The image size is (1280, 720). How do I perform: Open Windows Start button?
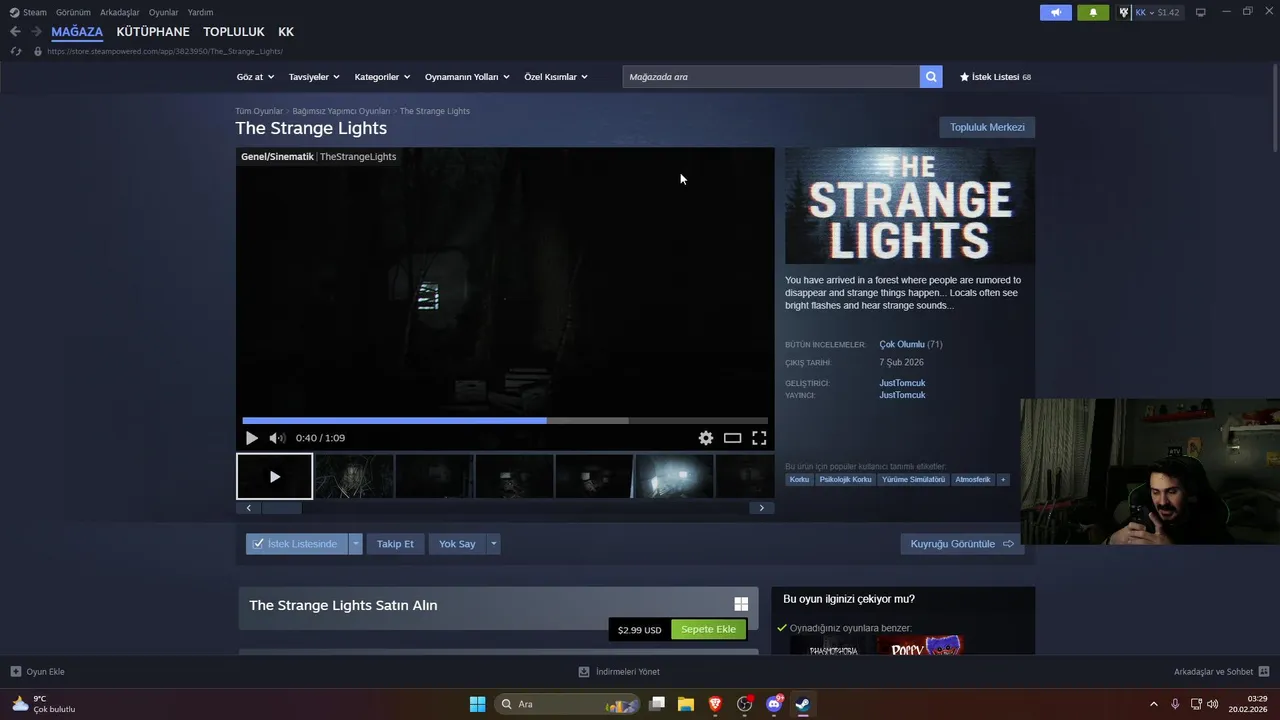click(x=477, y=704)
